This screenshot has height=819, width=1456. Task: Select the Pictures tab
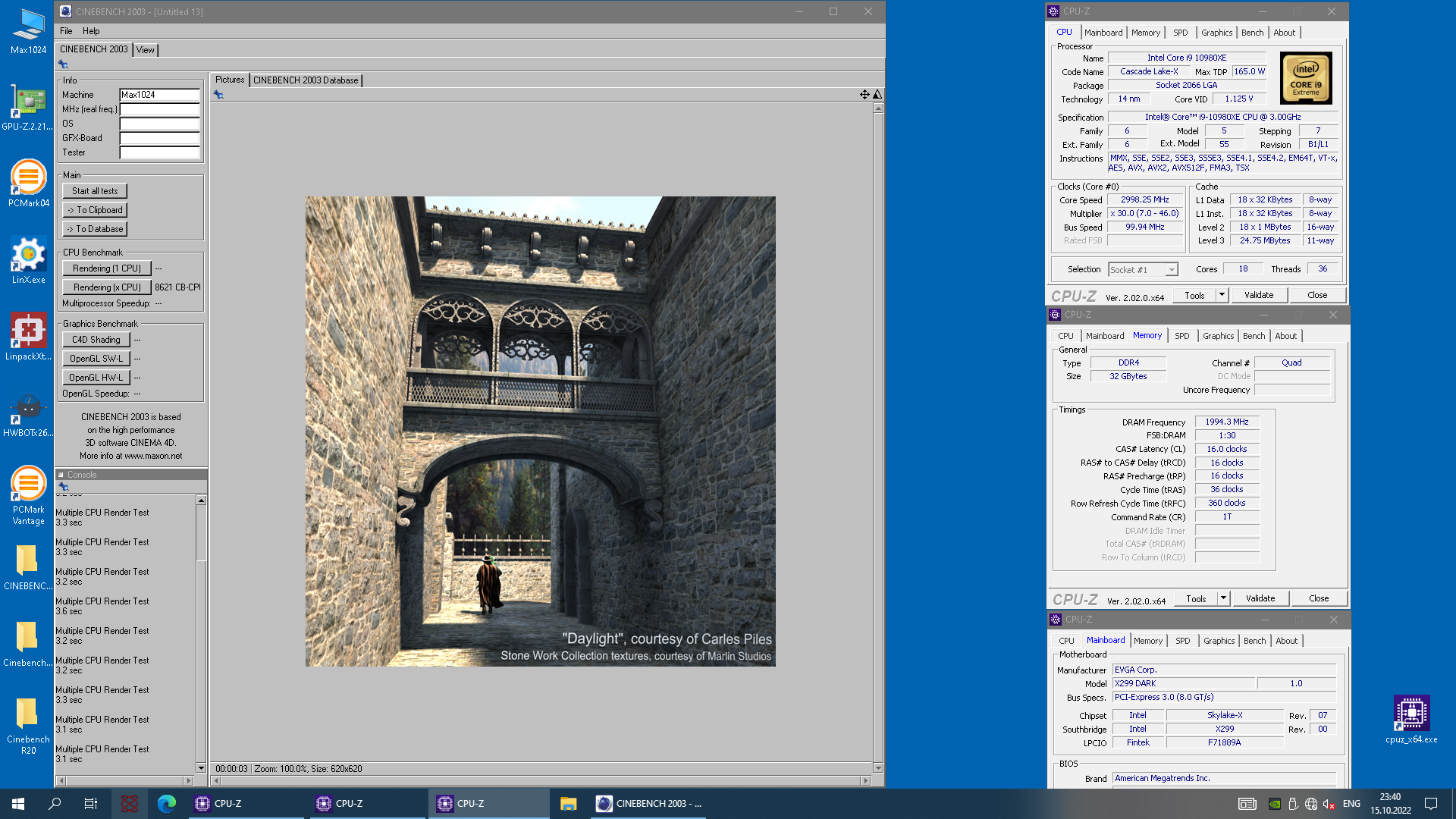[230, 80]
